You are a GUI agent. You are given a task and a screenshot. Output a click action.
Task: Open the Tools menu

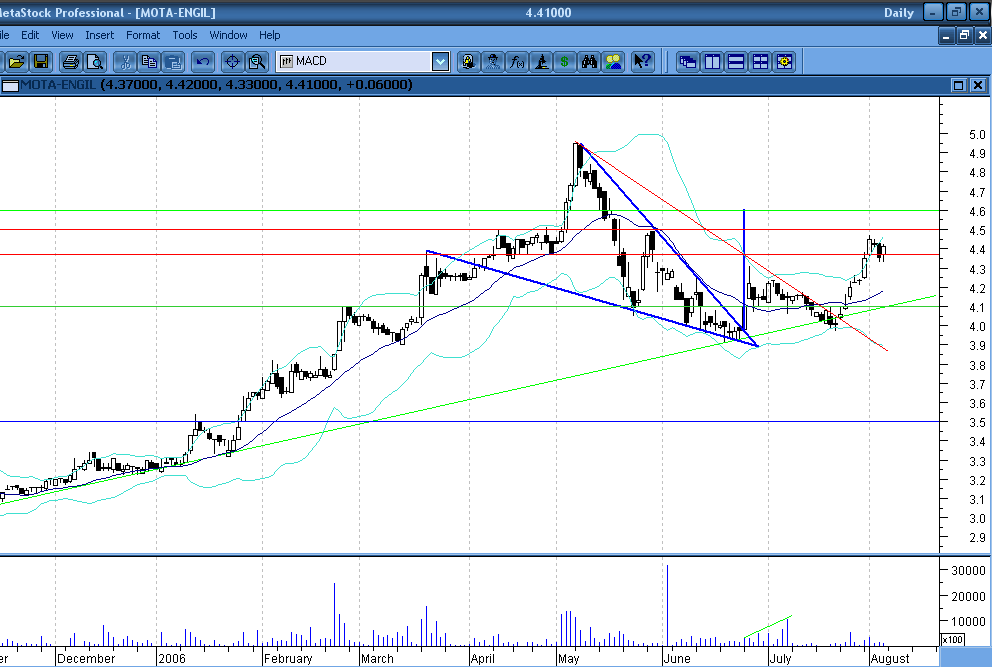pos(185,35)
